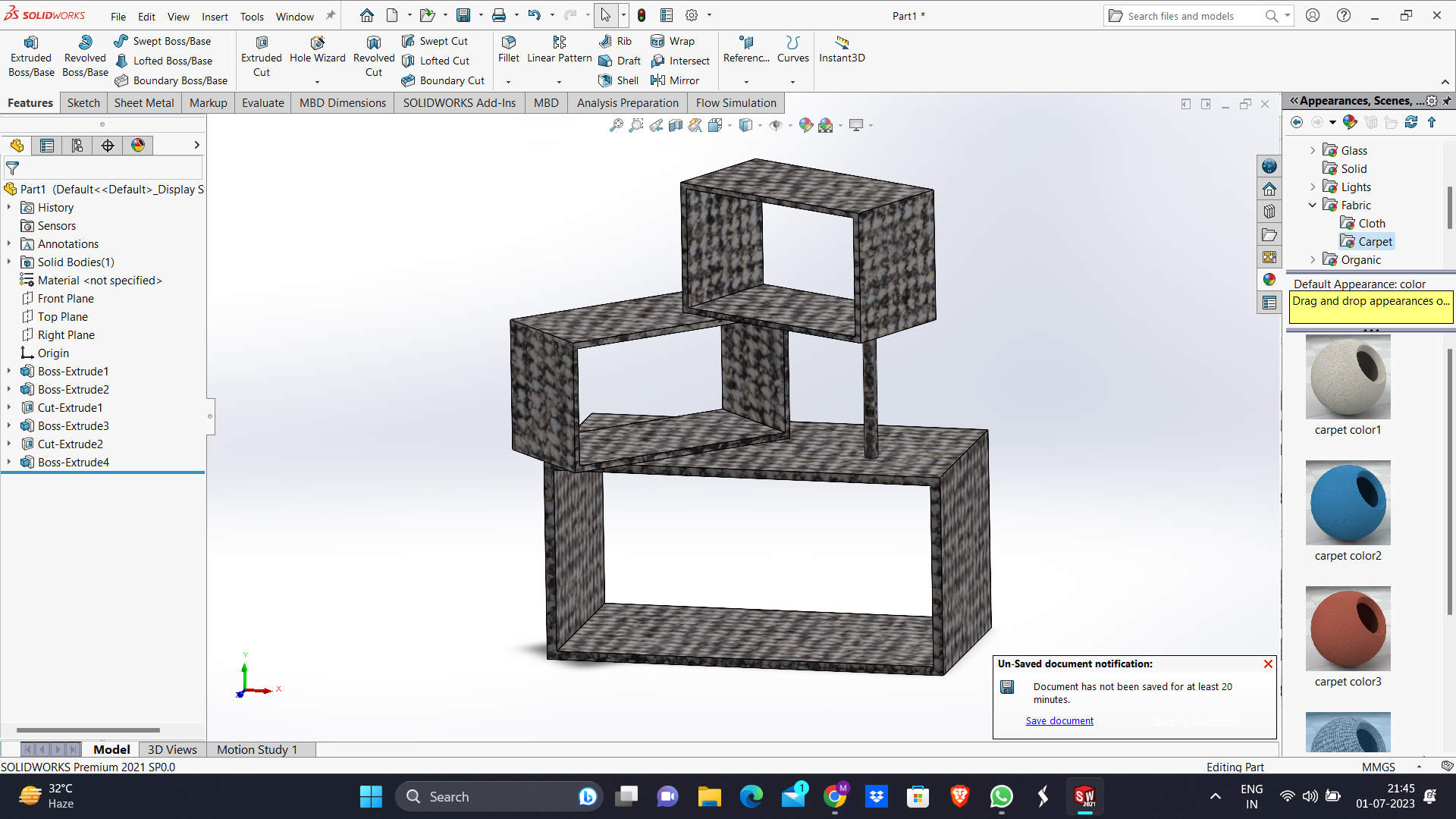Click the Shell feature icon
1456x819 pixels.
[605, 80]
